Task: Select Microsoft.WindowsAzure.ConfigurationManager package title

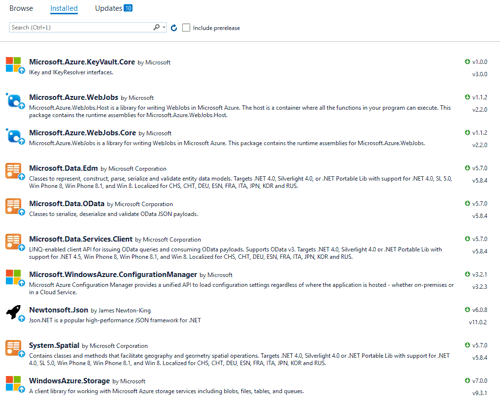Action: point(113,274)
